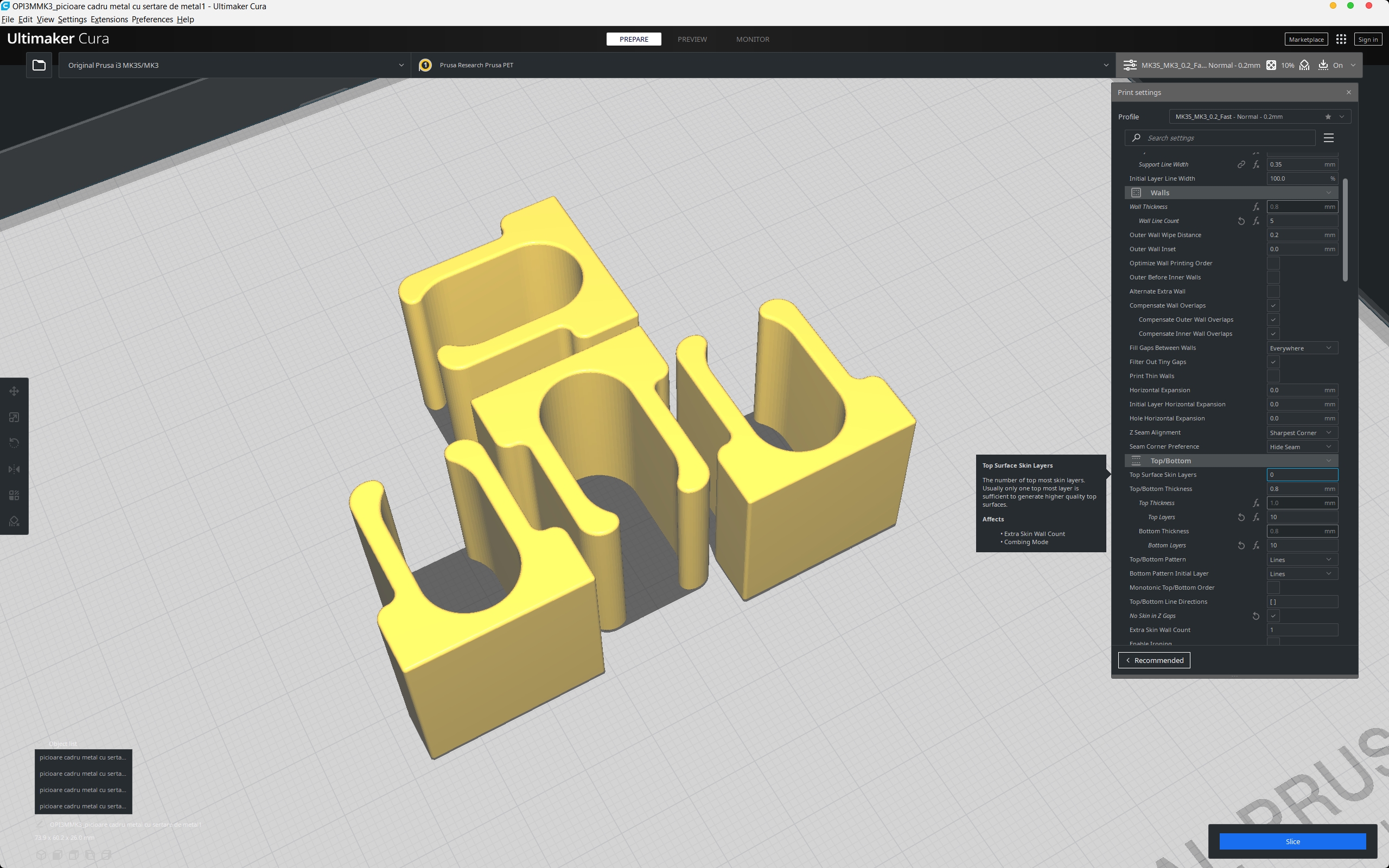Reset No Skin in Z Gaps value
1389x868 pixels.
pos(1256,616)
